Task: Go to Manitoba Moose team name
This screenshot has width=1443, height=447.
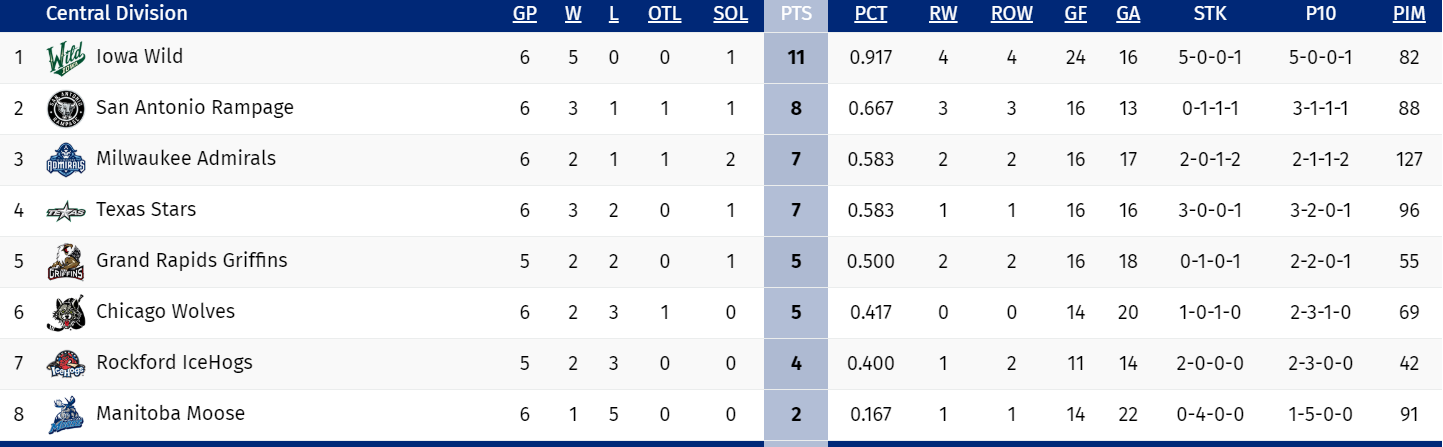Action: (x=170, y=414)
